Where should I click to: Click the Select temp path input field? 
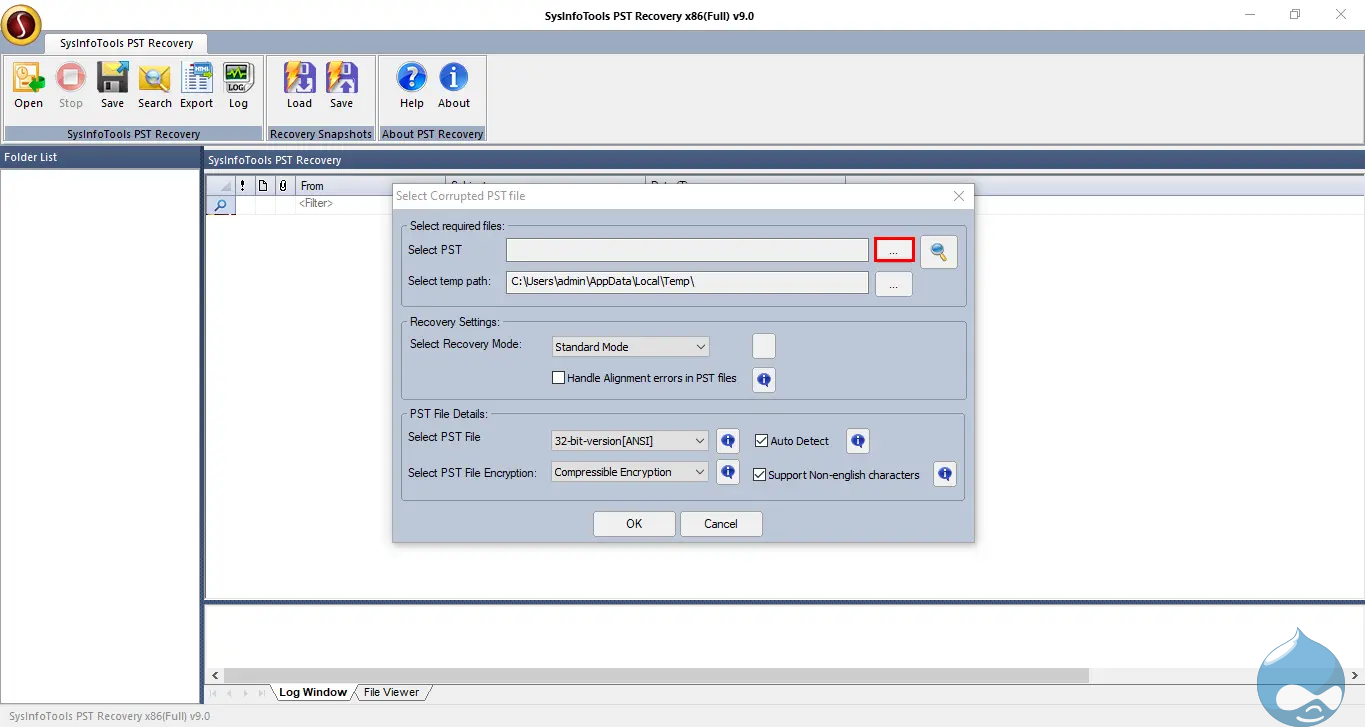click(687, 282)
